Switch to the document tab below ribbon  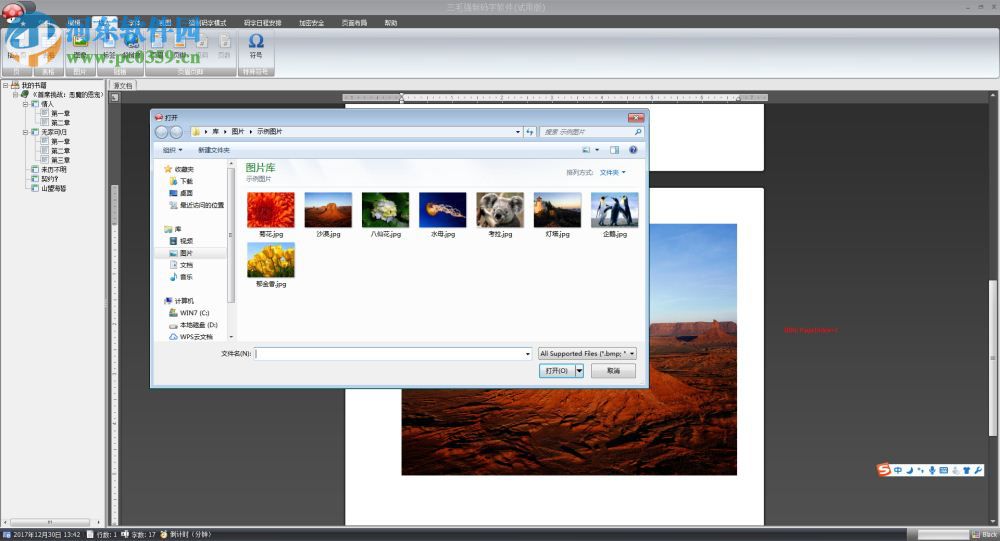(x=123, y=85)
